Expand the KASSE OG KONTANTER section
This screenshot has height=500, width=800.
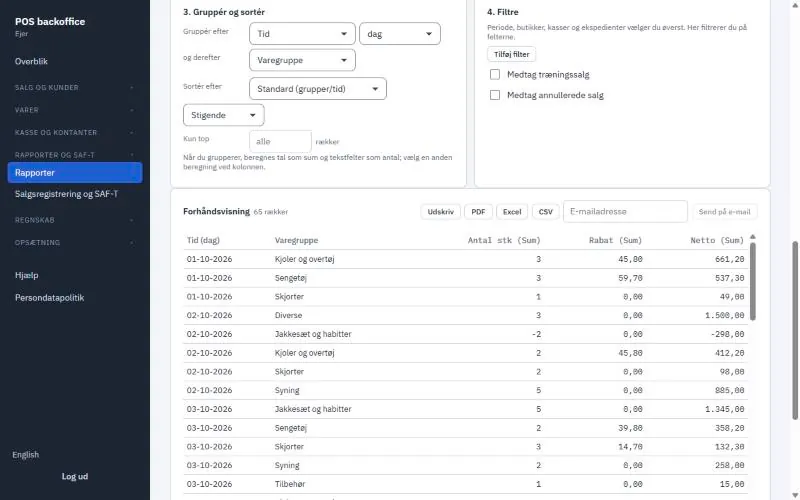point(74,132)
